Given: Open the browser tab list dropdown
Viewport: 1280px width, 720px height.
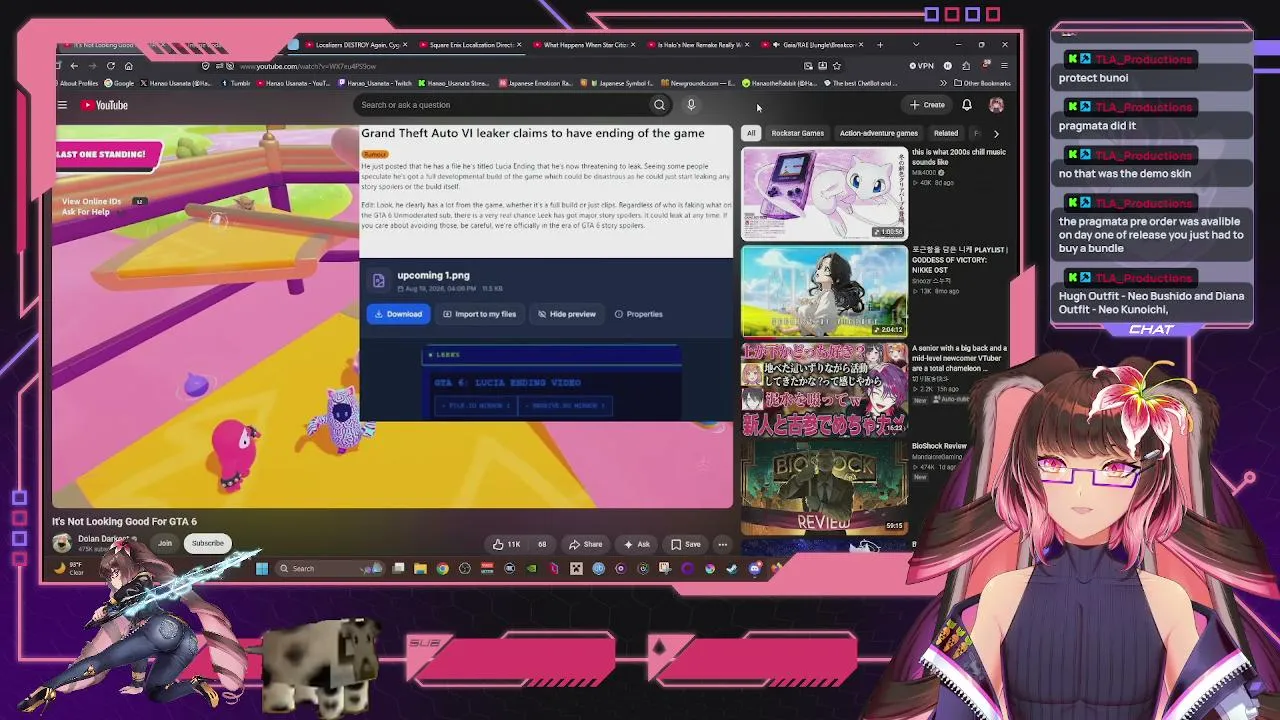Looking at the screenshot, I should pyautogui.click(x=916, y=45).
